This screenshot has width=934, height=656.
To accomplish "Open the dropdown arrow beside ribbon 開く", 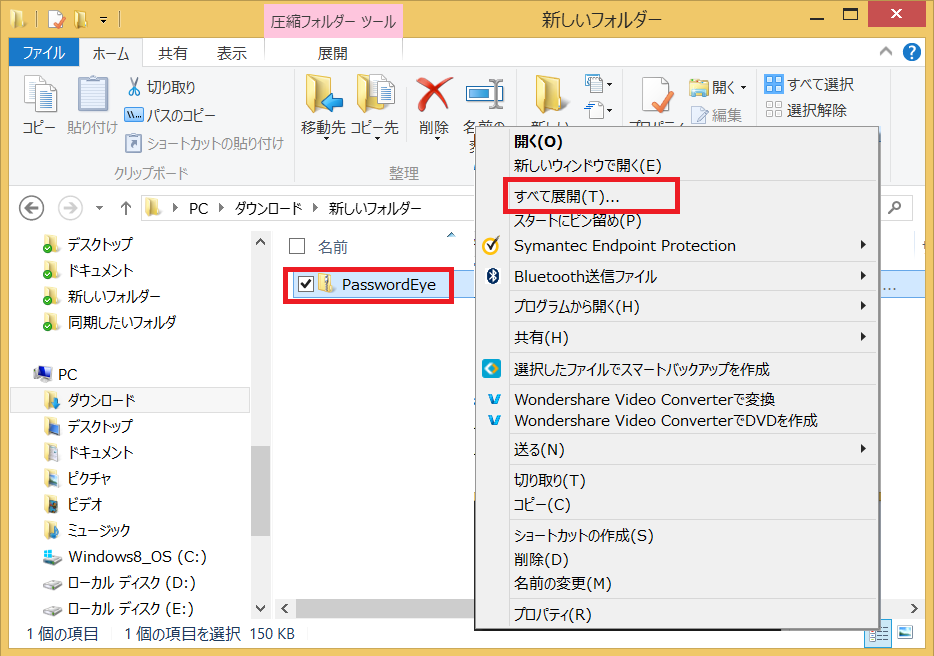I will [743, 88].
